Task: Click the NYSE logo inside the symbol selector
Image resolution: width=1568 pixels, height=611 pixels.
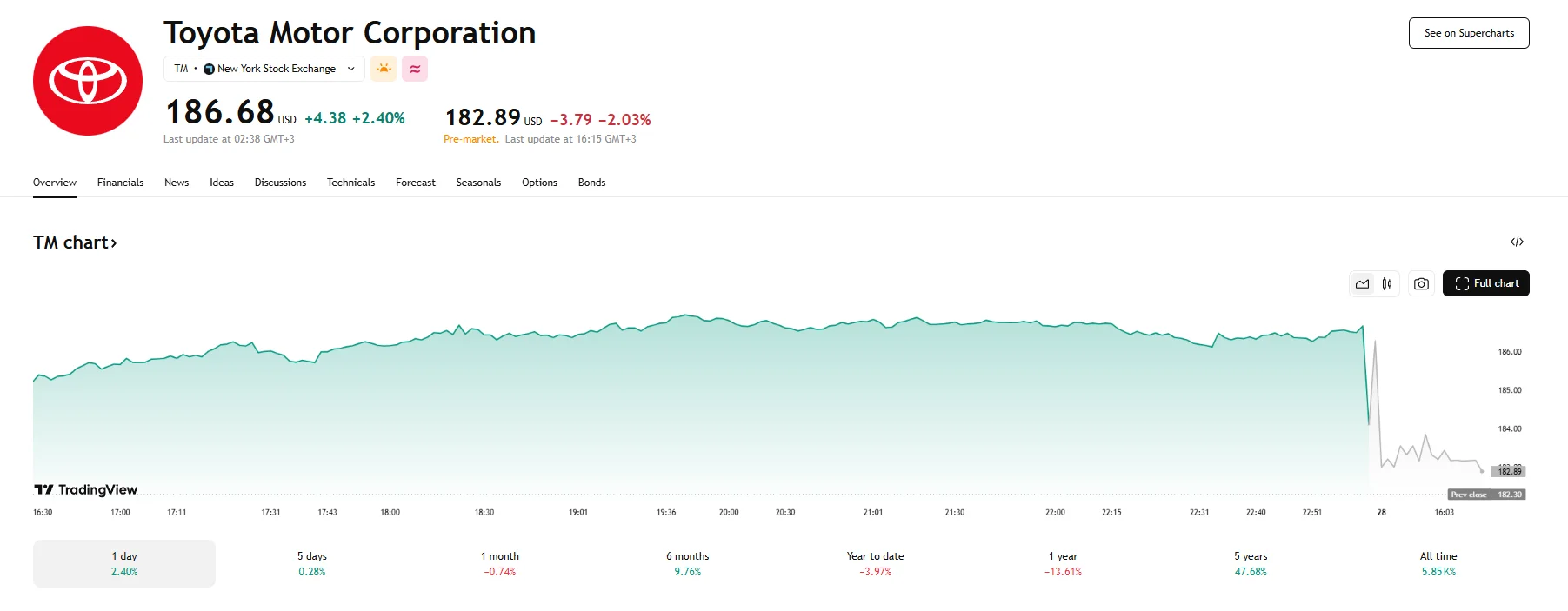Action: tap(209, 68)
